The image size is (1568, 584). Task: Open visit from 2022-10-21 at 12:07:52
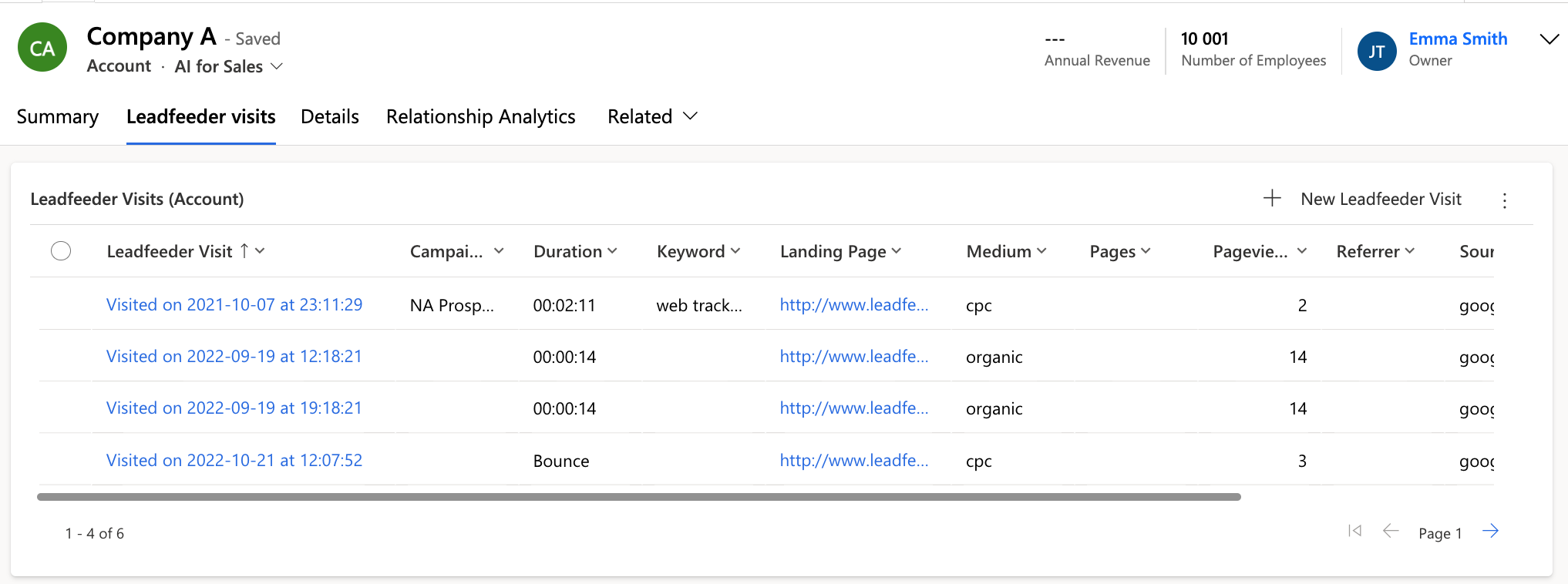(x=234, y=460)
